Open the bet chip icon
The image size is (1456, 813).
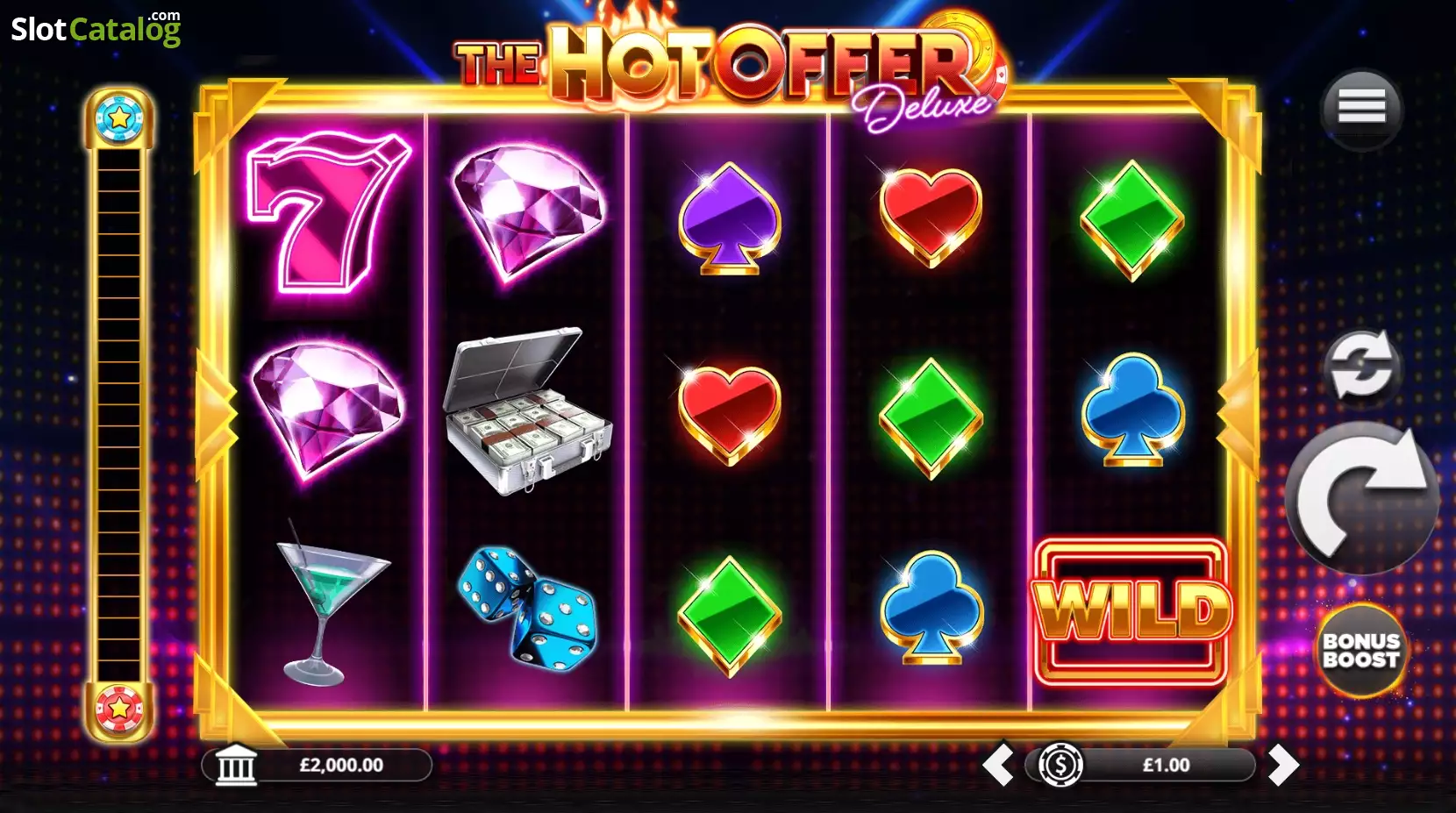click(1060, 765)
